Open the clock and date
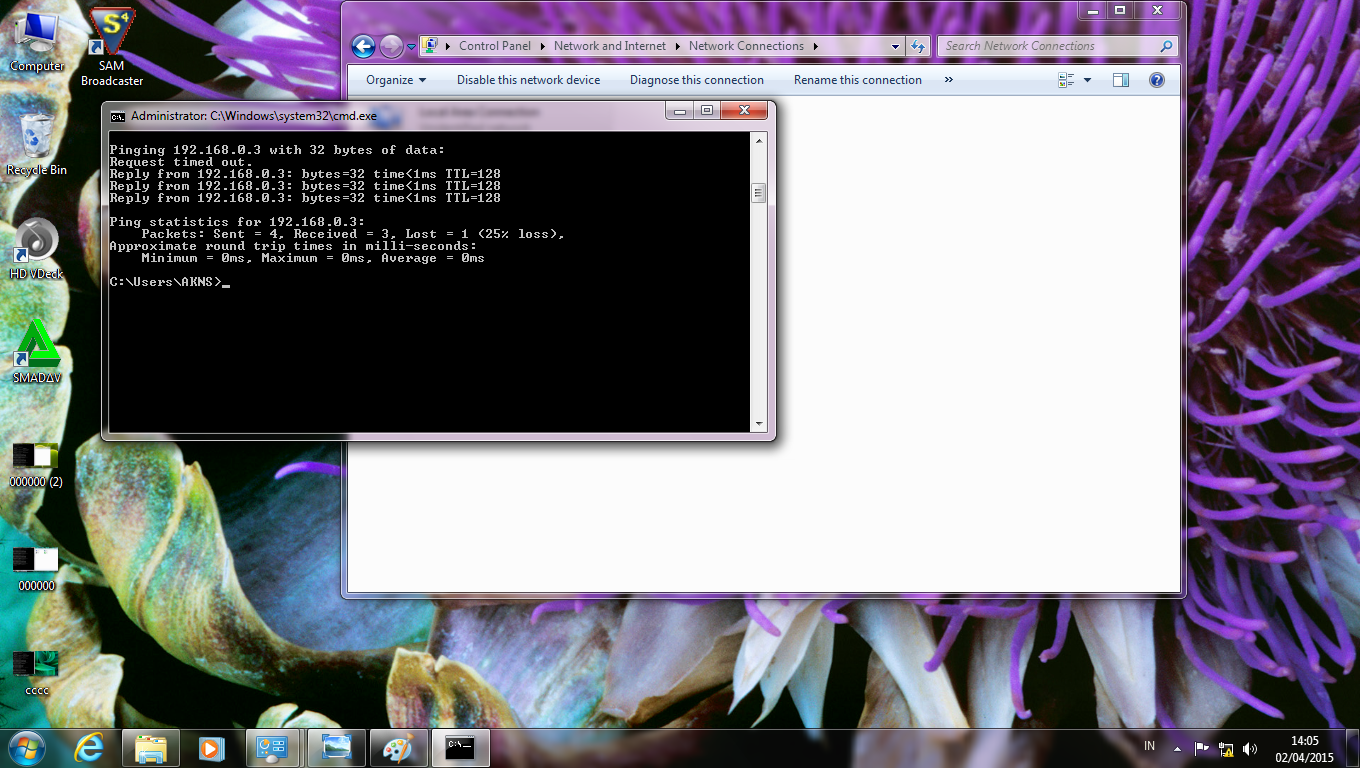This screenshot has width=1360, height=768. click(x=1304, y=748)
